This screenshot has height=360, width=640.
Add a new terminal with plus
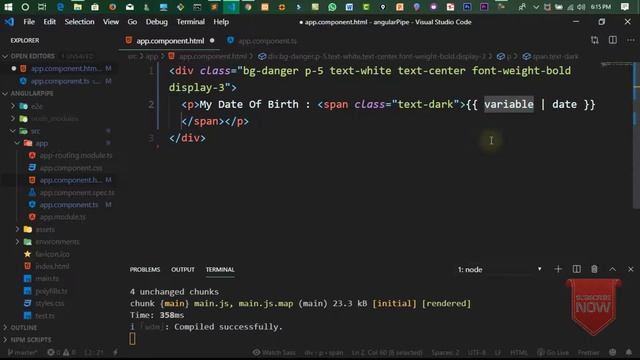558,269
